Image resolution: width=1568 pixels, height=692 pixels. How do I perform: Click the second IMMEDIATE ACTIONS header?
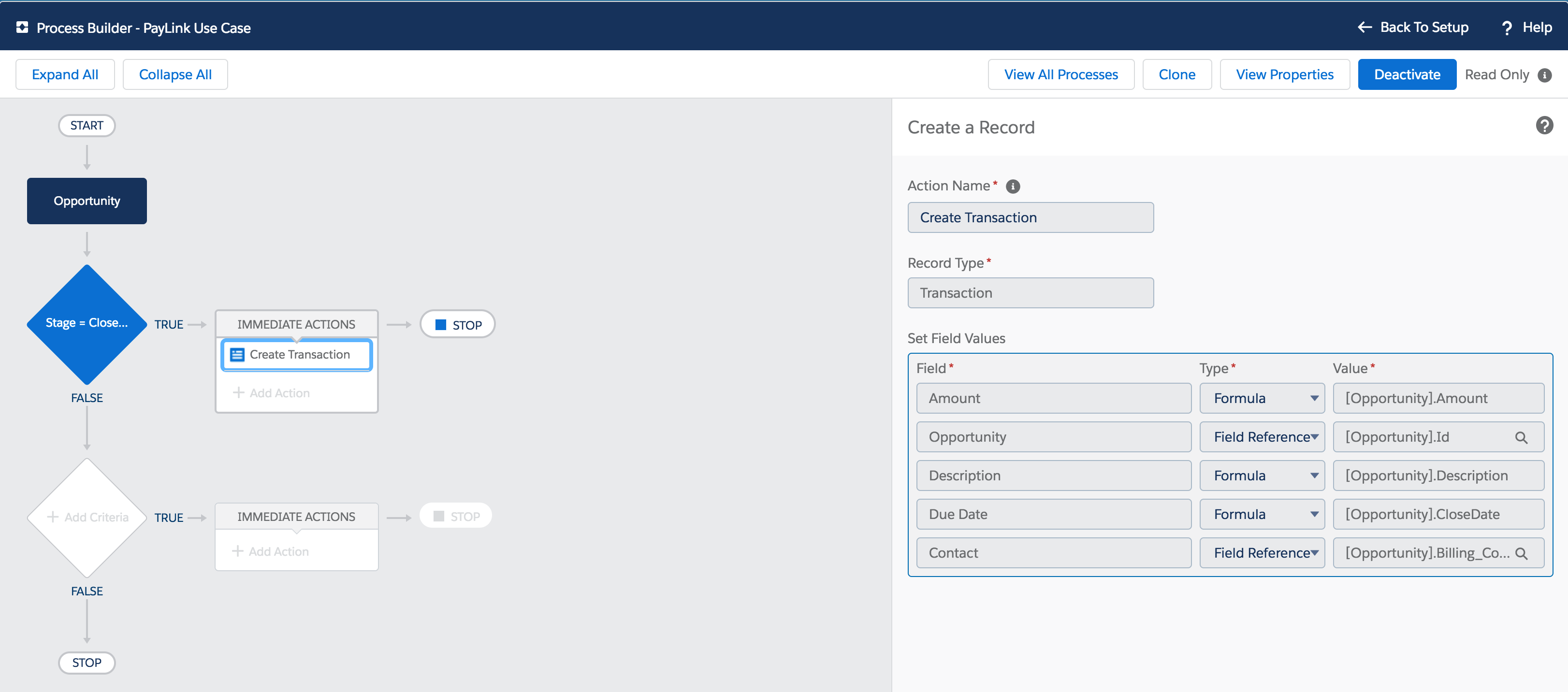point(296,517)
